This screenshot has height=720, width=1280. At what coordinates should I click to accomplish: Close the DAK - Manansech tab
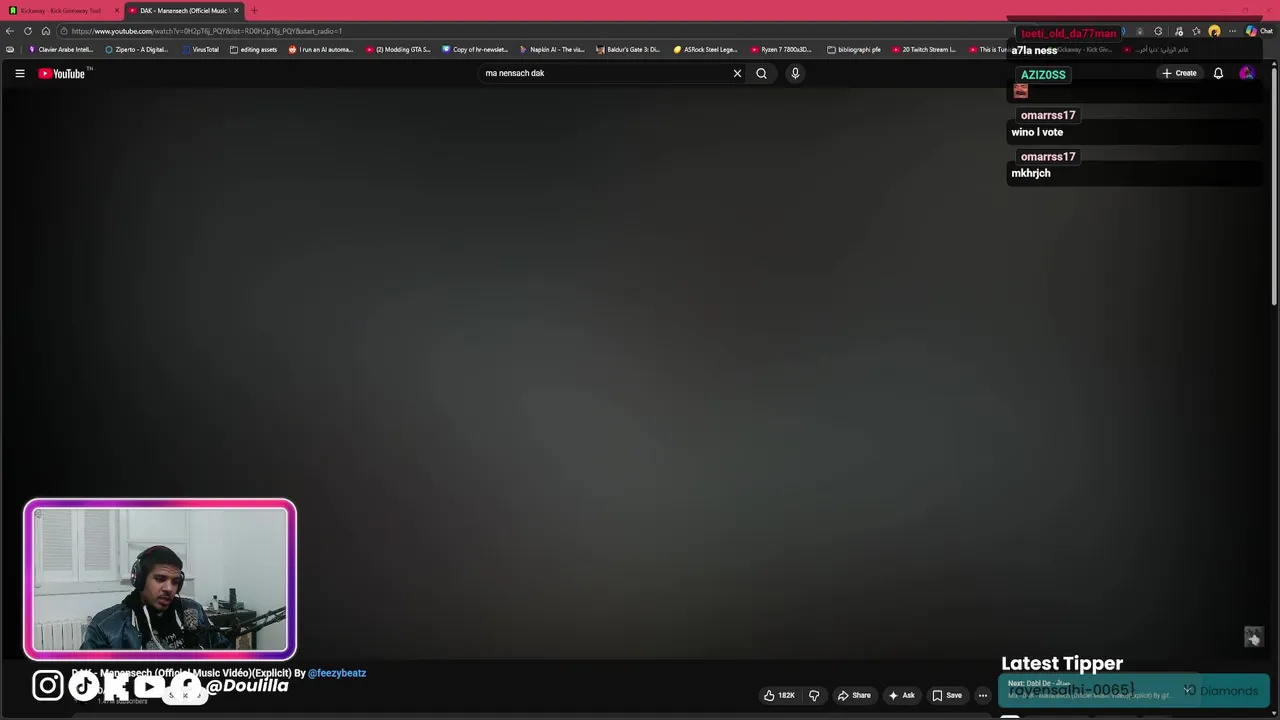[237, 10]
